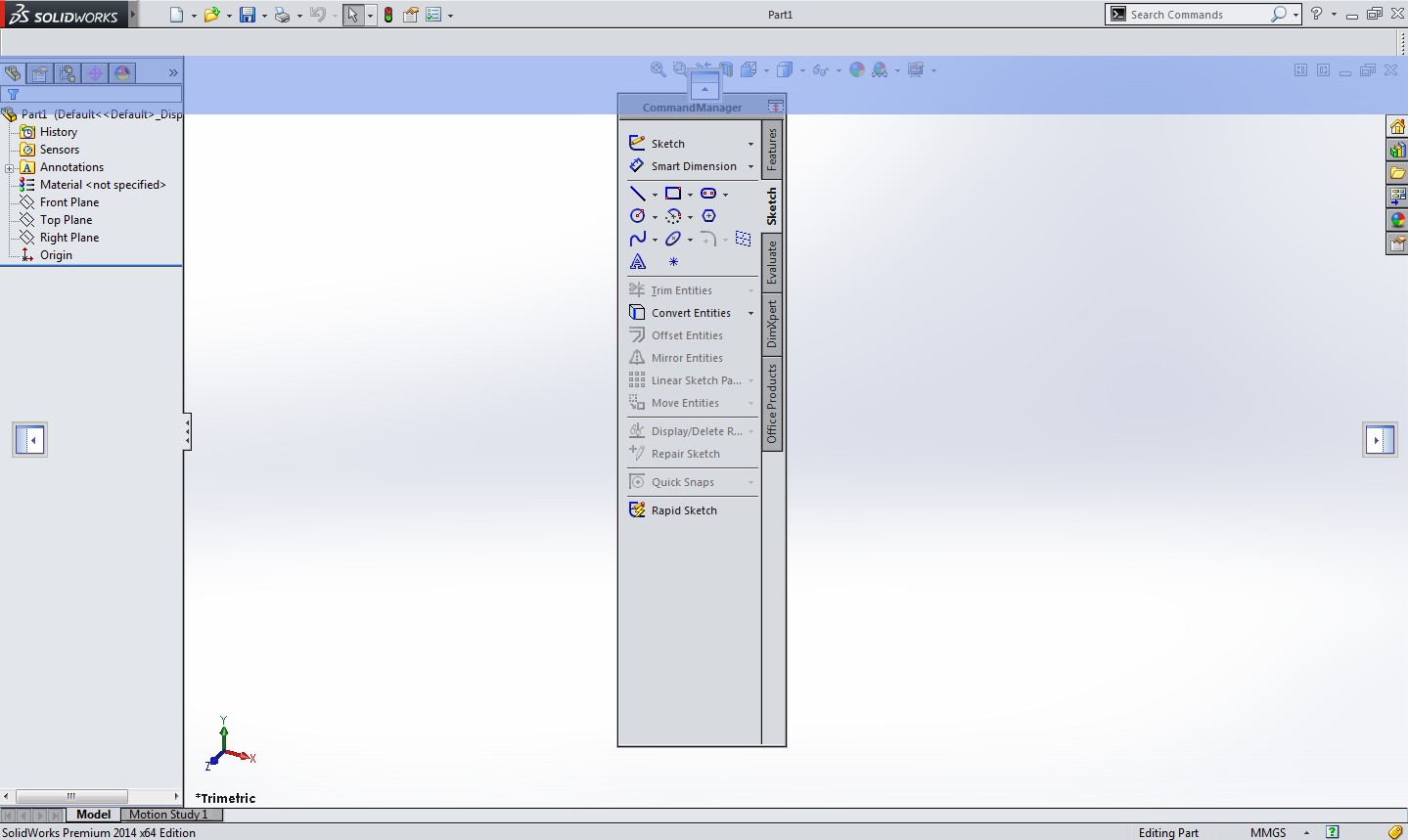Click the Open file folder icon
The image size is (1408, 840).
(211, 15)
